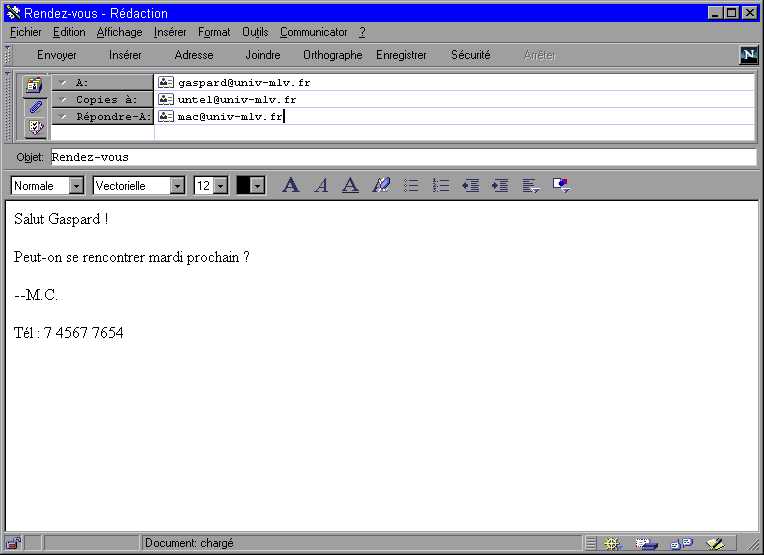The width and height of the screenshot is (764, 555).
Task: Click the Envoyer button
Action: (x=57, y=55)
